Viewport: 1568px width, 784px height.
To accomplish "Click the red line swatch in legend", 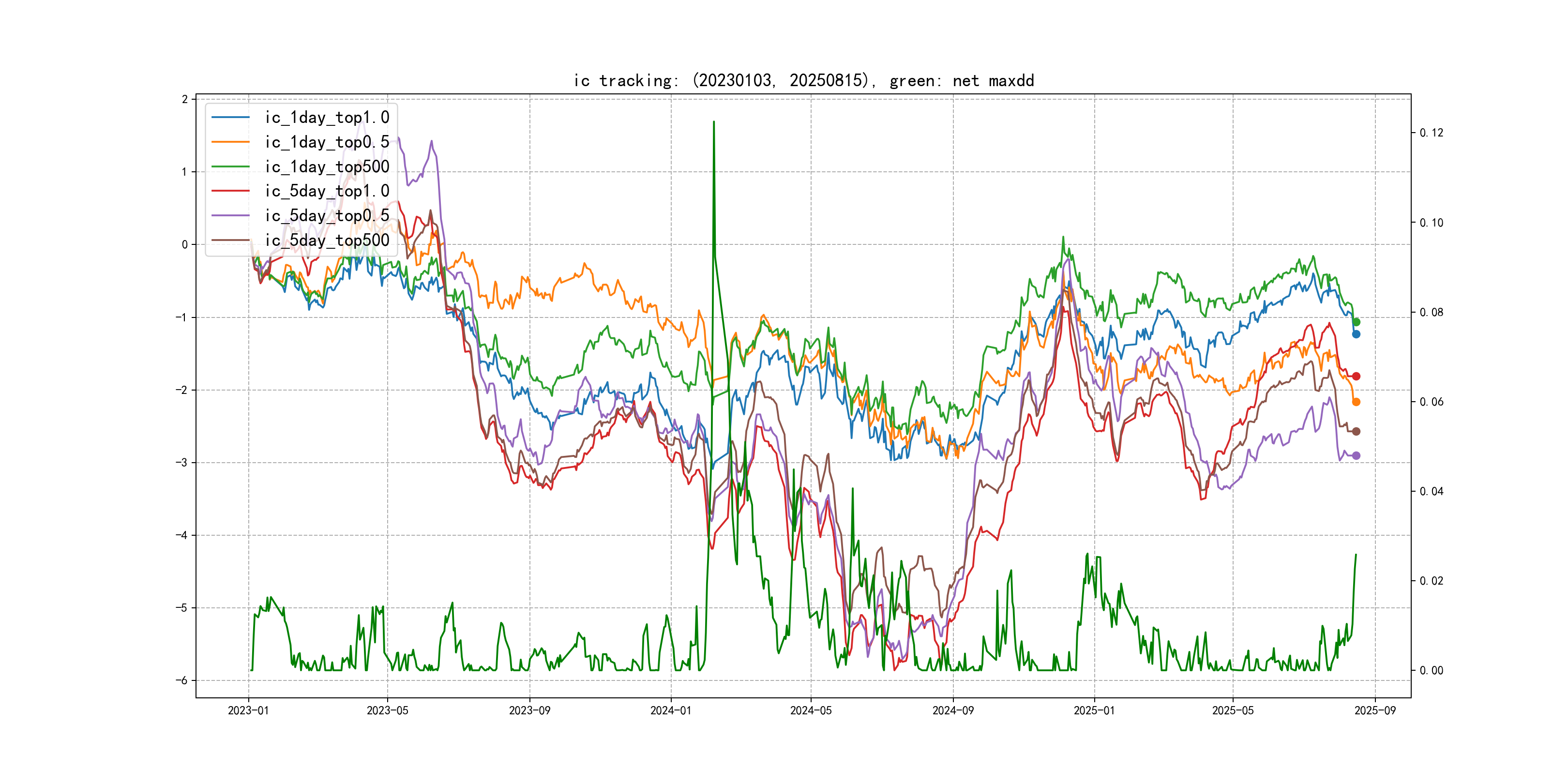I will tap(231, 191).
